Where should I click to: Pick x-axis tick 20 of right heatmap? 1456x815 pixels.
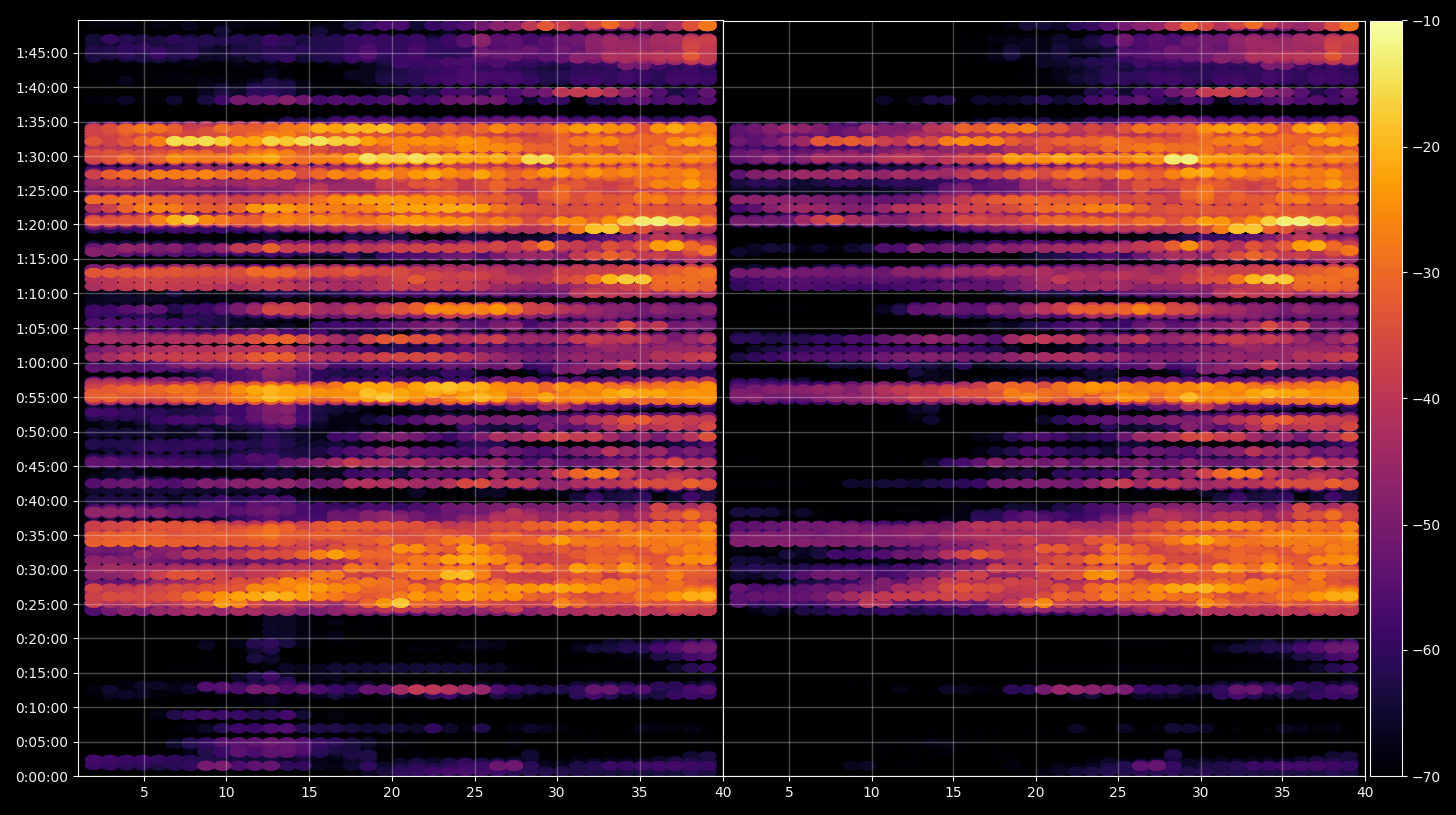(1036, 793)
